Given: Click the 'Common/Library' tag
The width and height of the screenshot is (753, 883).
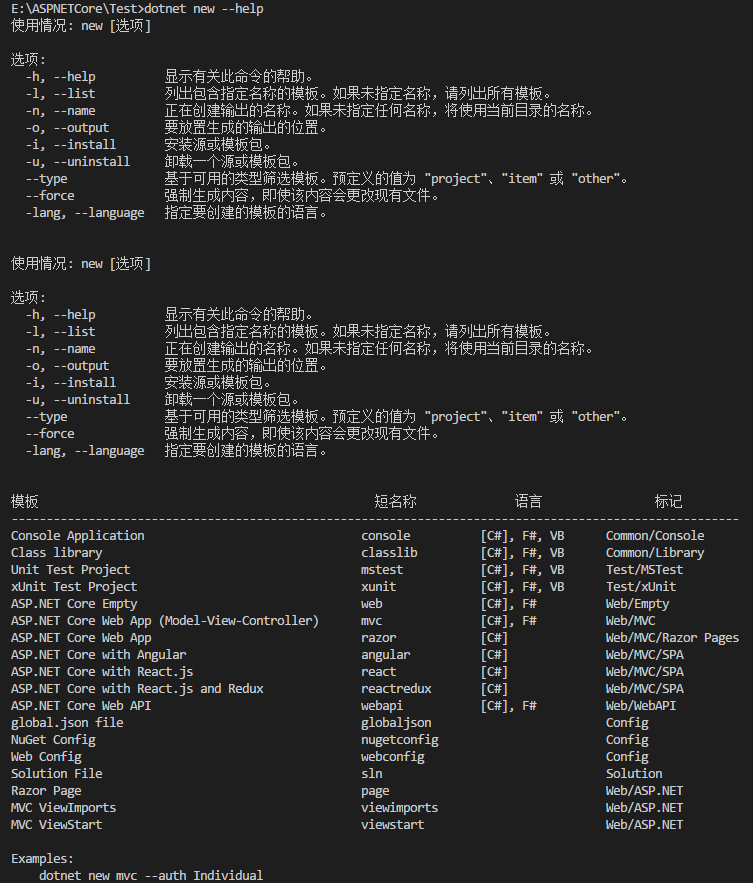Looking at the screenshot, I should 655,552.
